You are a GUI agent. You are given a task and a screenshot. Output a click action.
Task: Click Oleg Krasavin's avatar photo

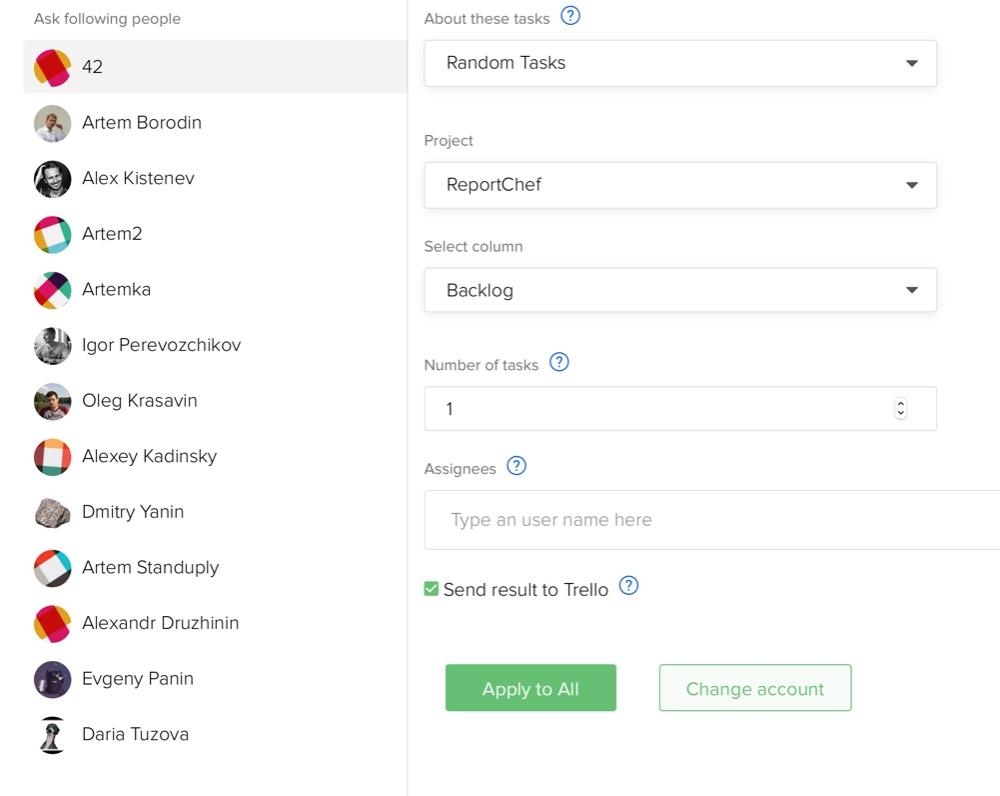pos(52,401)
